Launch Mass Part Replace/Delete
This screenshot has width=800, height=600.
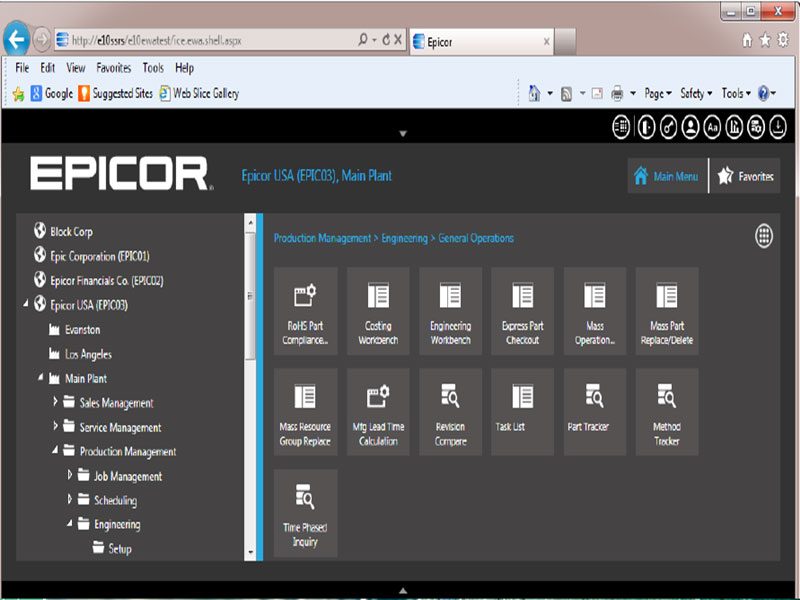667,311
